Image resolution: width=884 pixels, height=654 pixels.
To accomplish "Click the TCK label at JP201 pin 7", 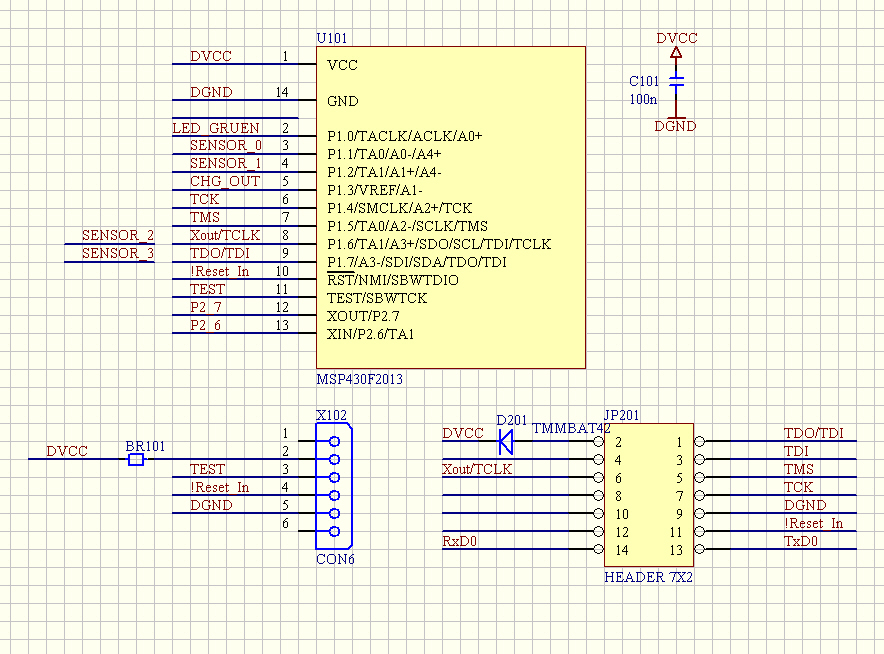I will [798, 487].
